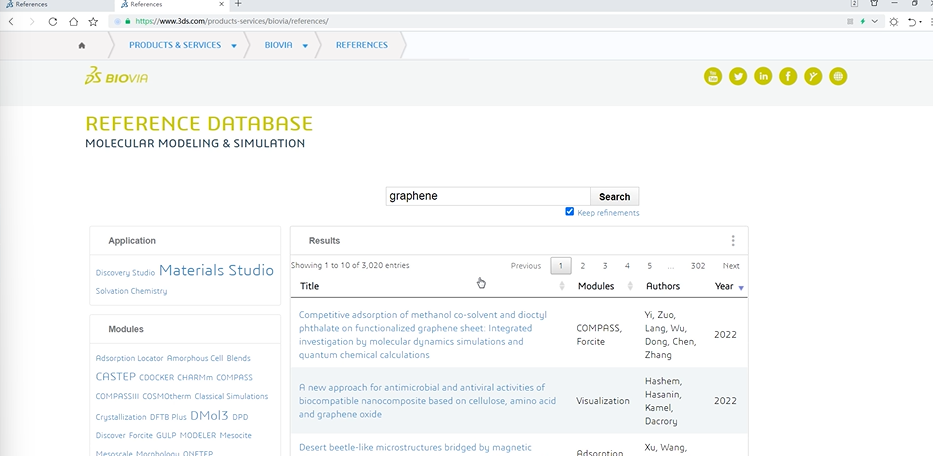Click the sun brightness icon in toolbar

[894, 21]
